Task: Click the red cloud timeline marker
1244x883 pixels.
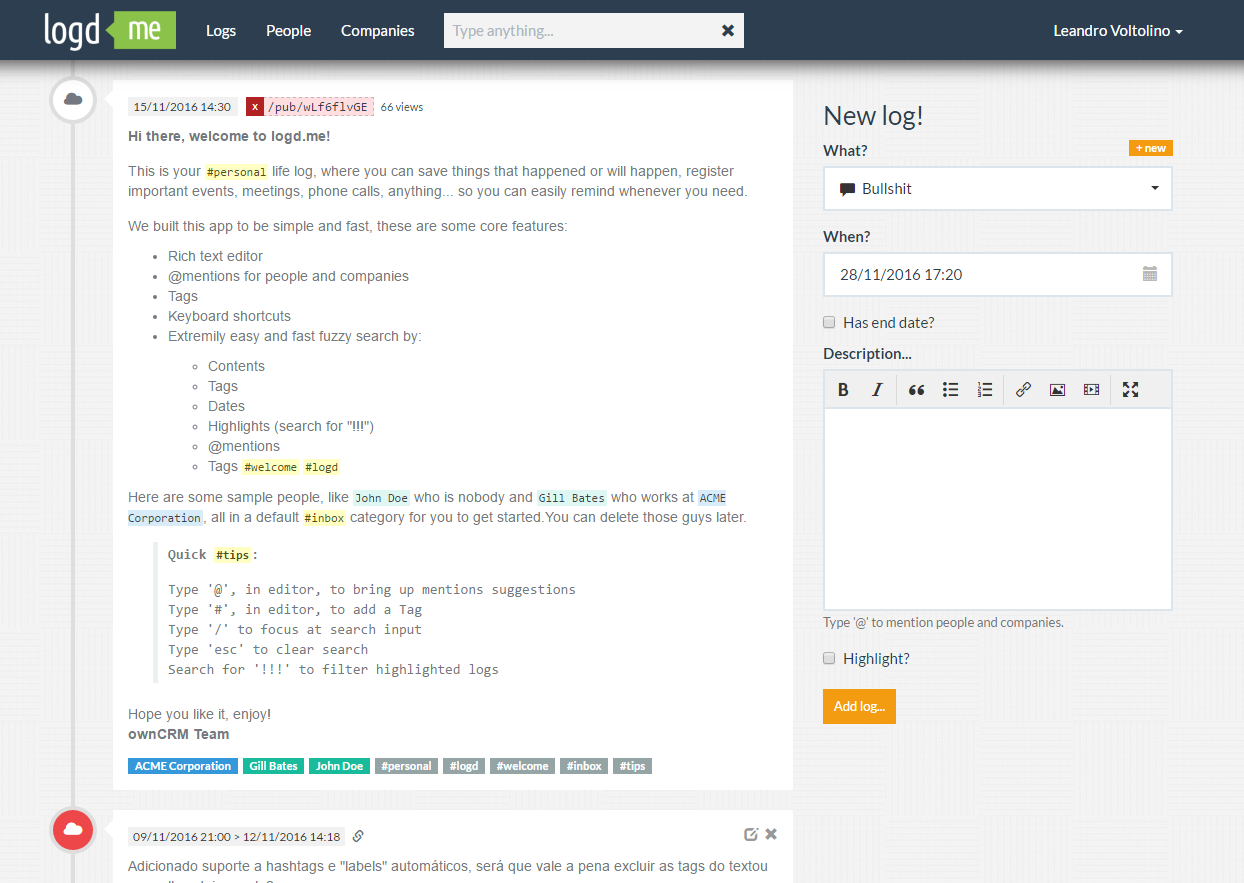Action: (73, 829)
